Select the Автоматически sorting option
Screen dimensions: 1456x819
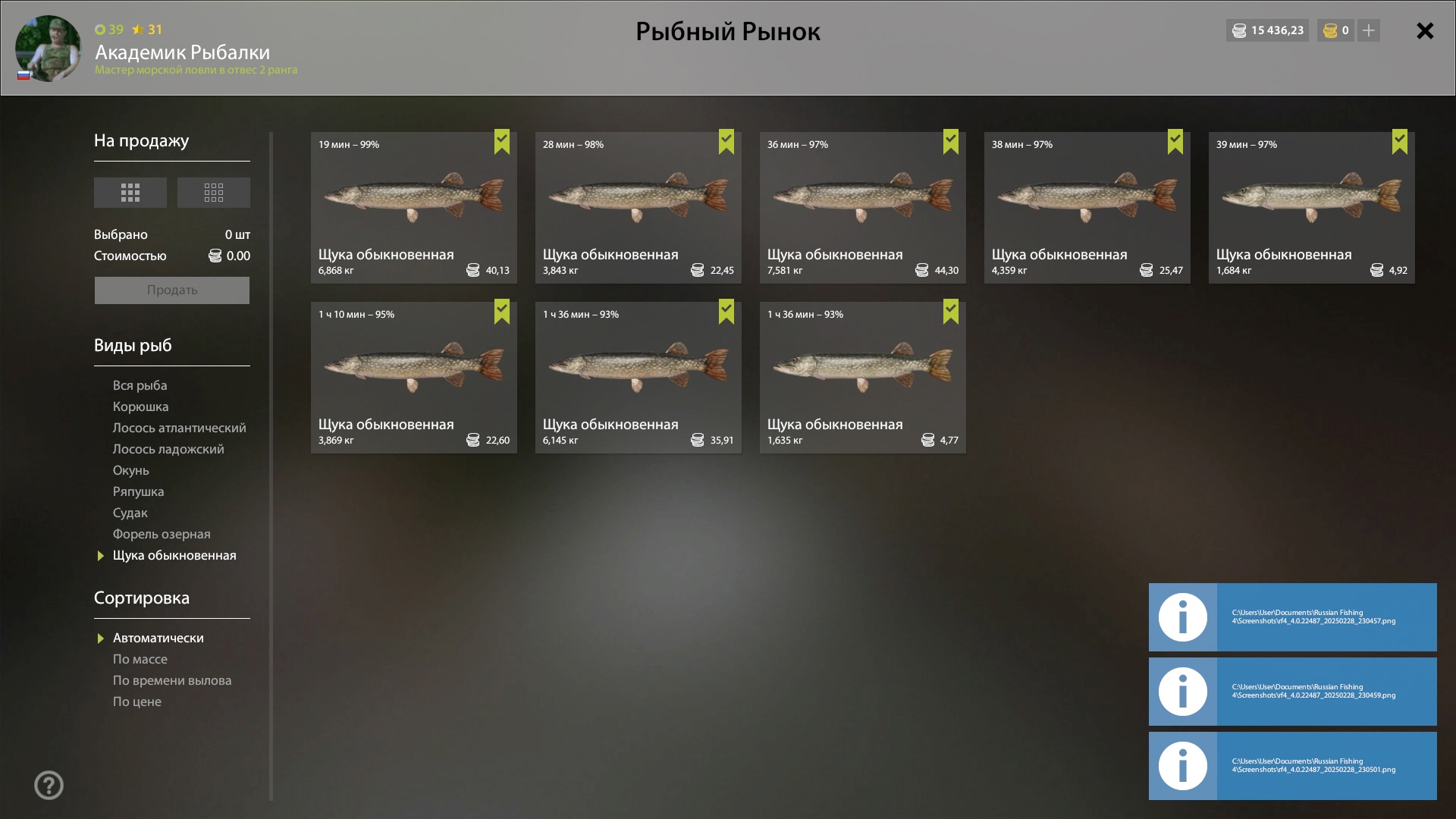pyautogui.click(x=158, y=638)
